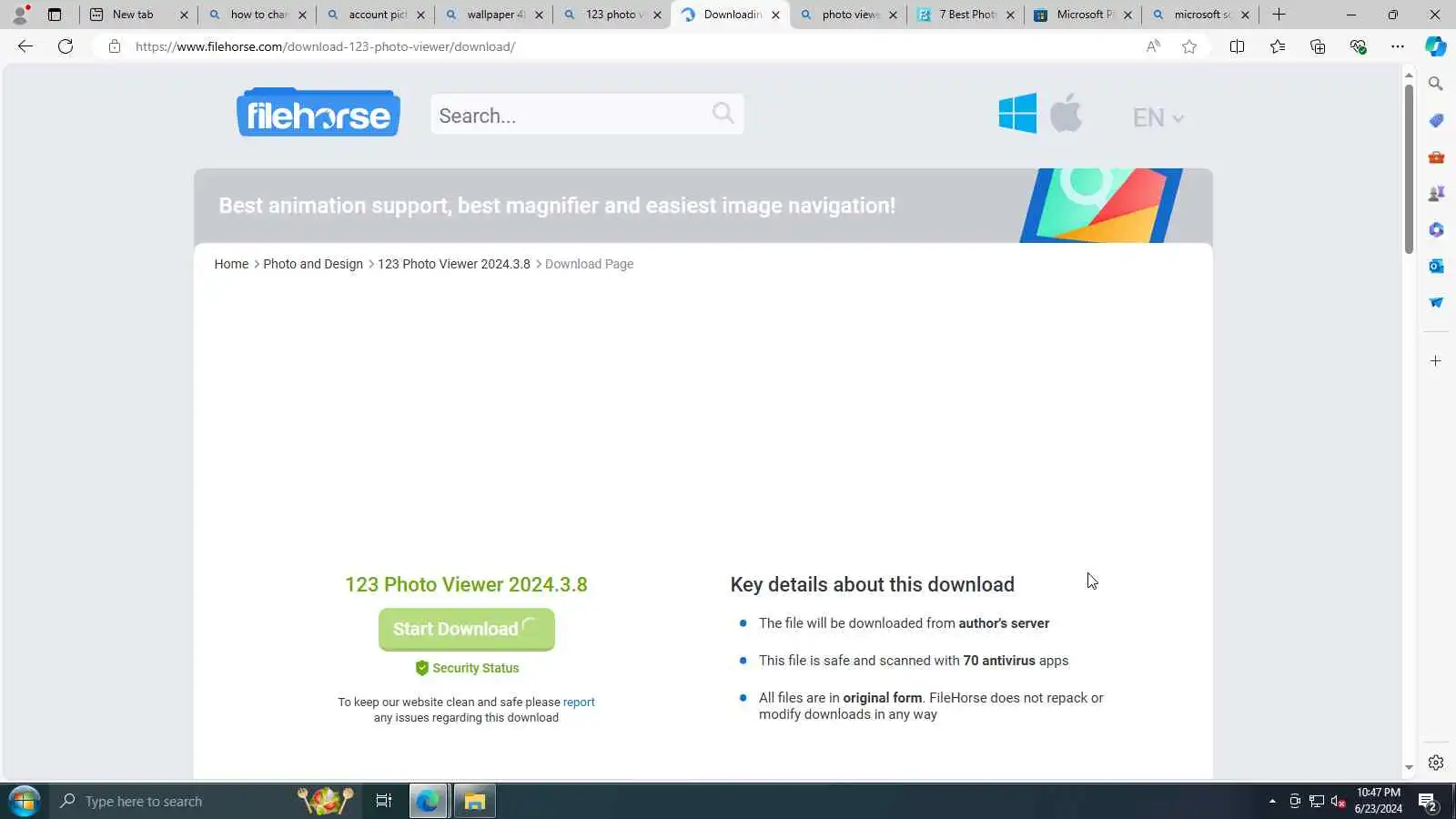Screen dimensions: 1456x819
Task: Open the browser profile icon
Action: [20, 15]
